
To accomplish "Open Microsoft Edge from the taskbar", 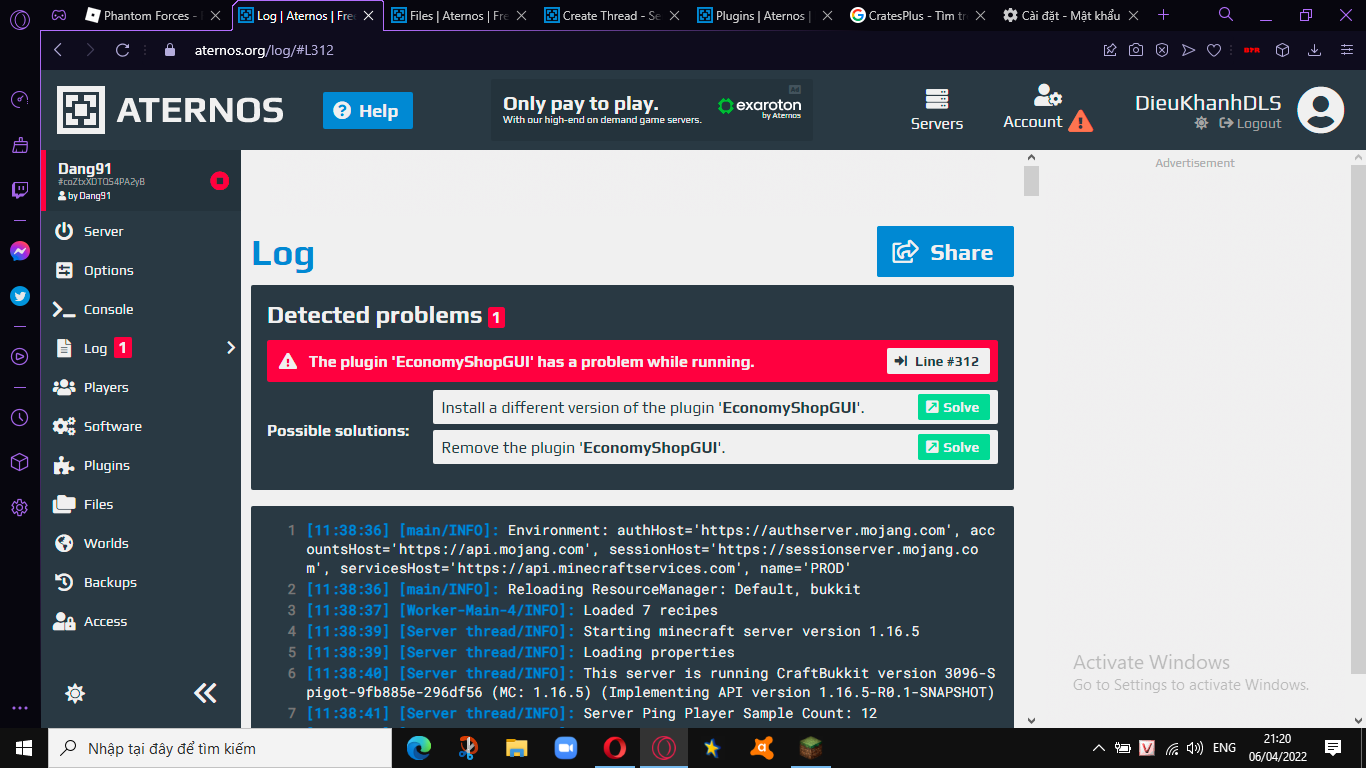I will [419, 748].
